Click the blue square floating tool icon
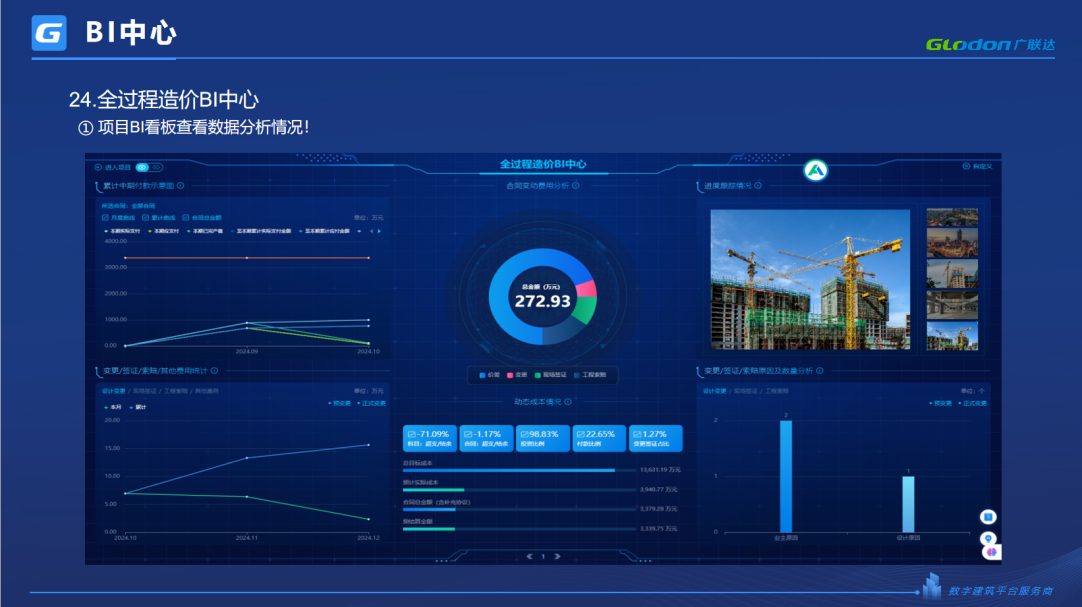The width and height of the screenshot is (1082, 607). click(988, 517)
